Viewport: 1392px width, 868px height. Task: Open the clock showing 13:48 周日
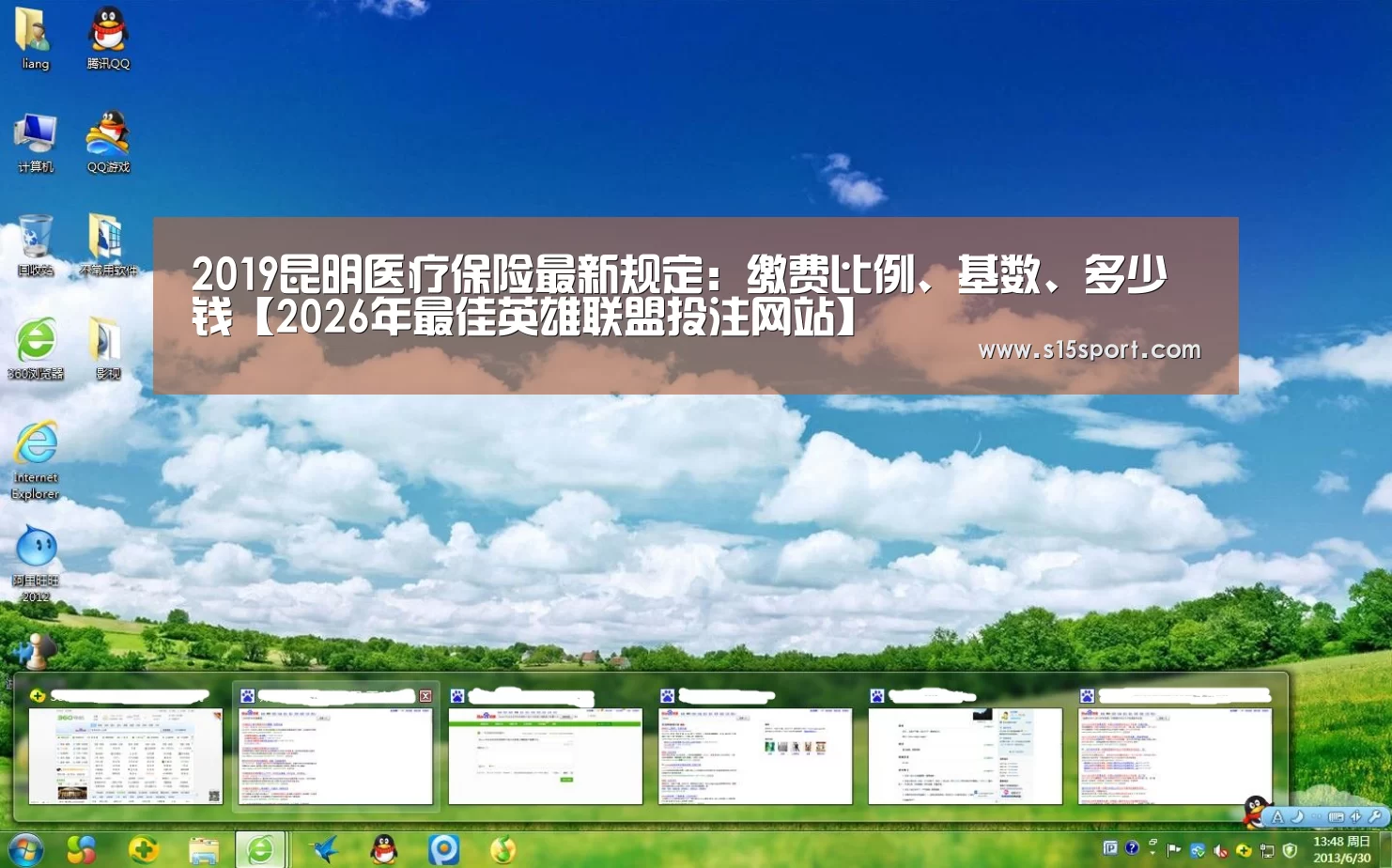(1341, 849)
